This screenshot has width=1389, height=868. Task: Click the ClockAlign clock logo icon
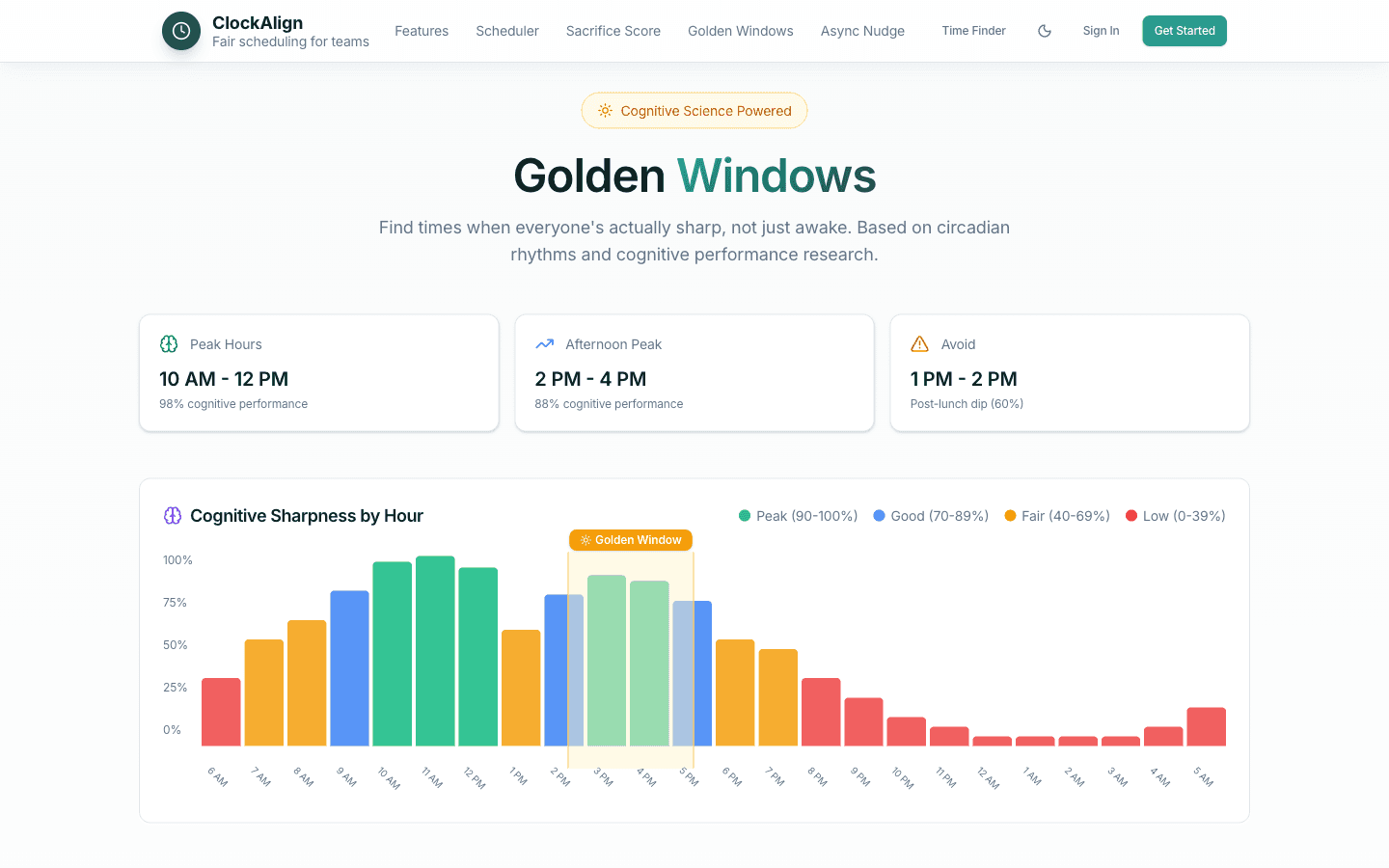tap(180, 30)
